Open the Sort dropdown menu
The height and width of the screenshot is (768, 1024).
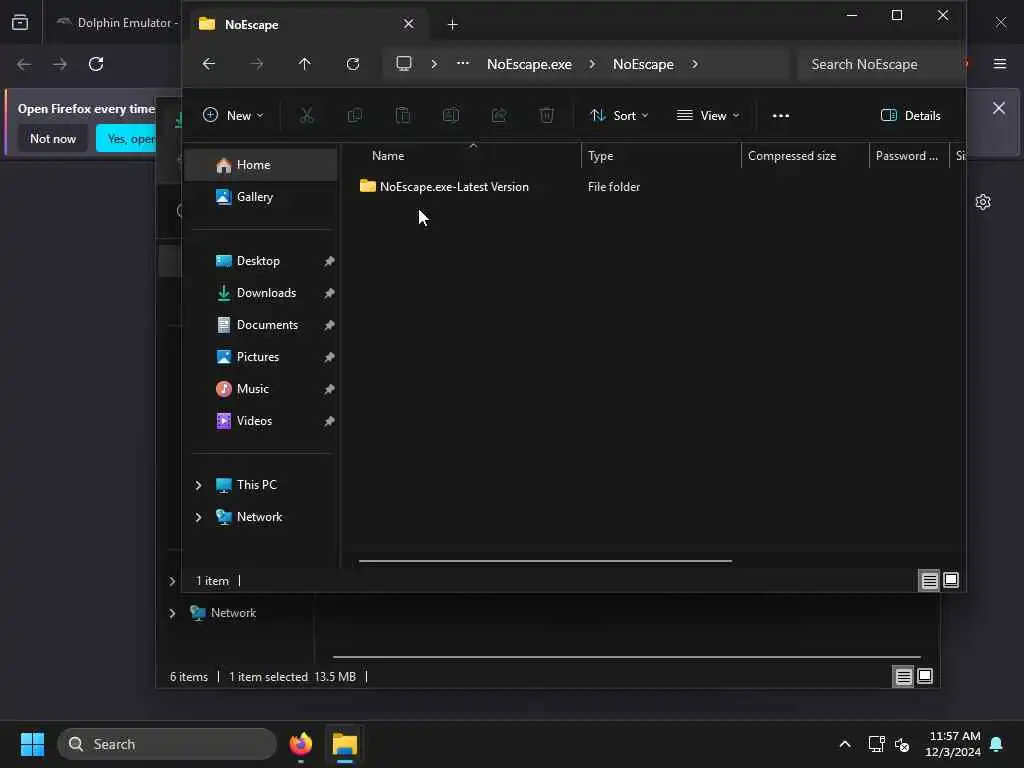point(618,116)
